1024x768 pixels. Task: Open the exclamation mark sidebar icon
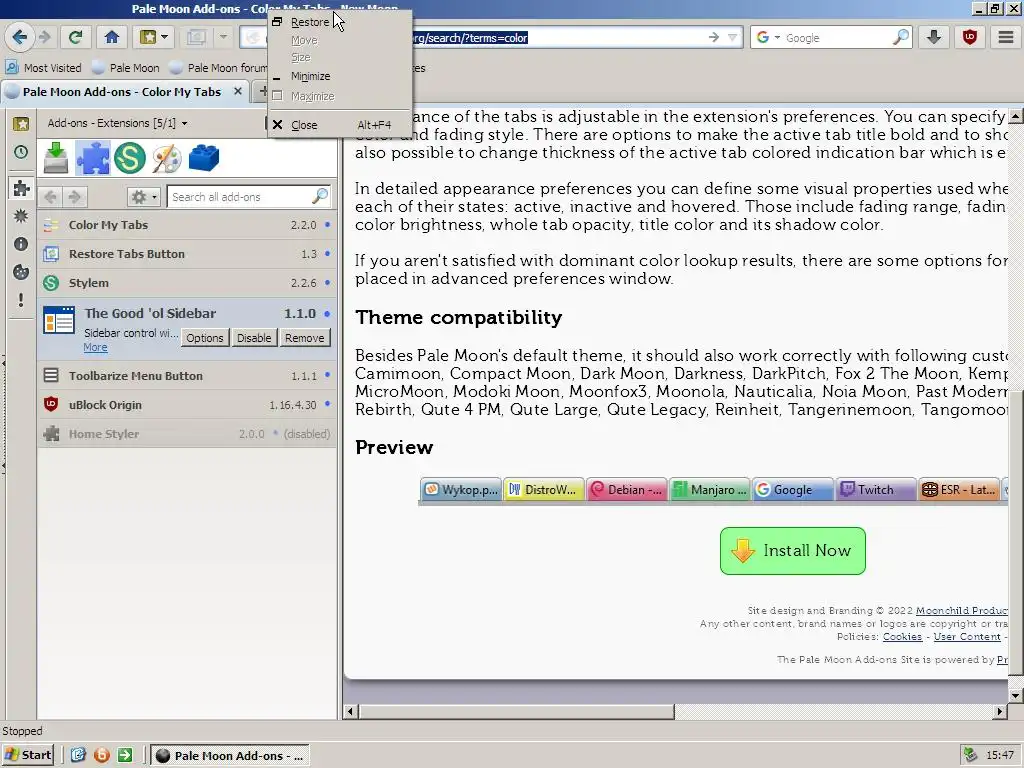(21, 300)
